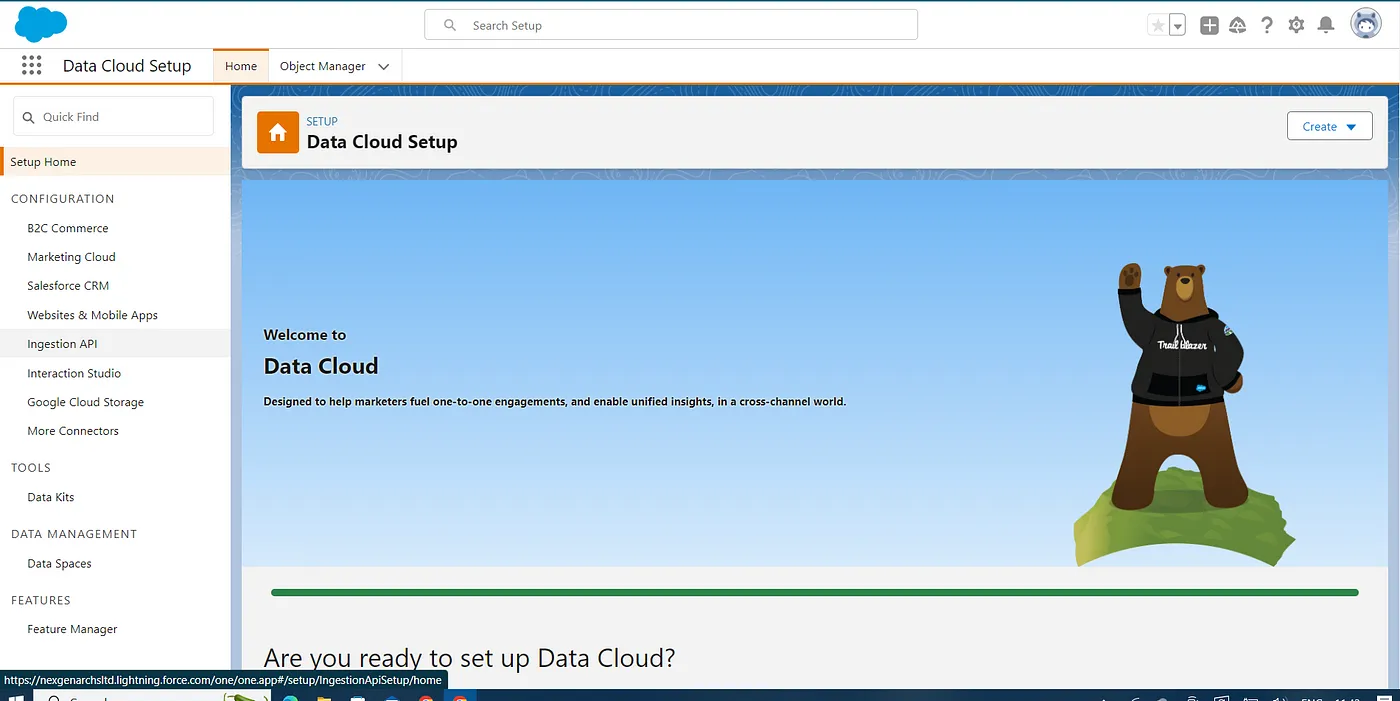The height and width of the screenshot is (701, 1400).
Task: Click the 'Data Cloud' banner heading
Action: (321, 366)
